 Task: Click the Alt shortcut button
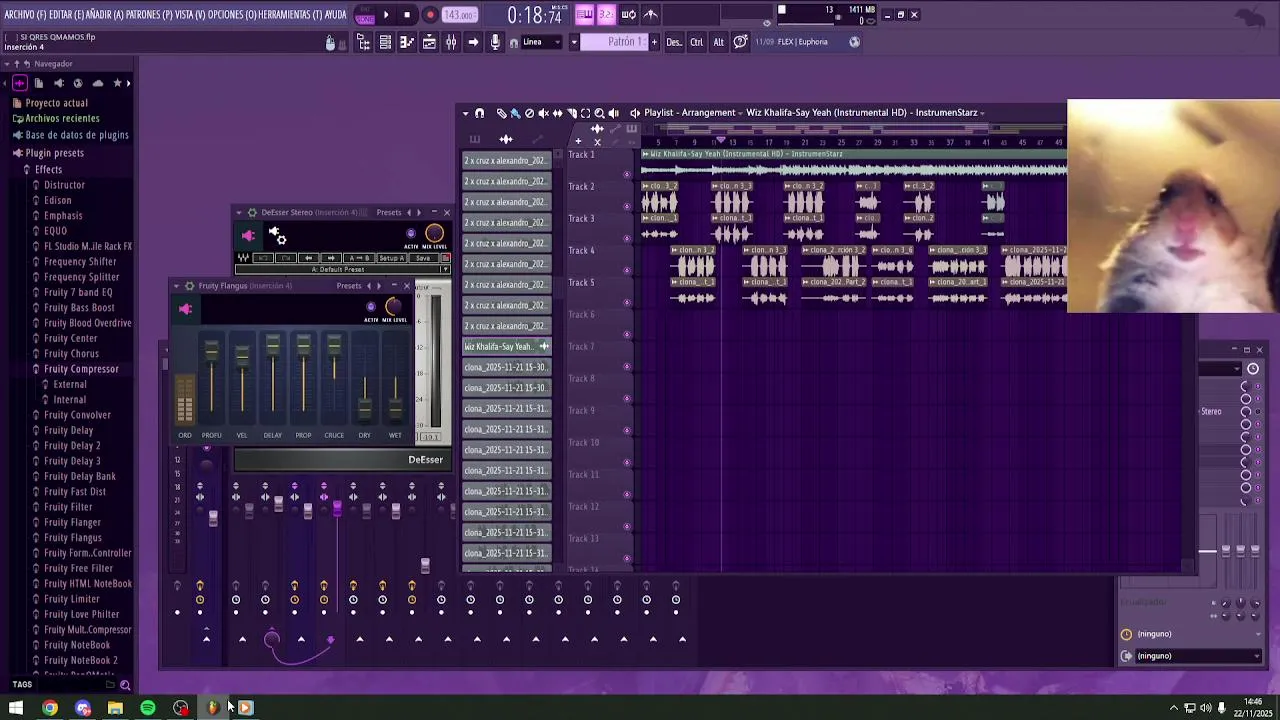click(718, 42)
